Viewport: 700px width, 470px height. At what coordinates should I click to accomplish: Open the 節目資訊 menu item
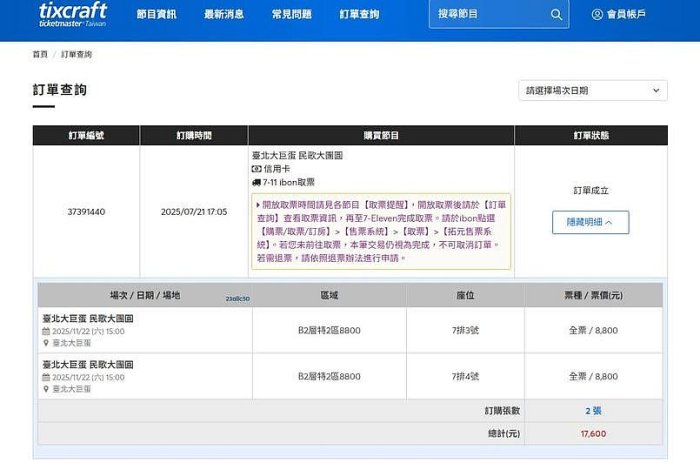(x=156, y=14)
